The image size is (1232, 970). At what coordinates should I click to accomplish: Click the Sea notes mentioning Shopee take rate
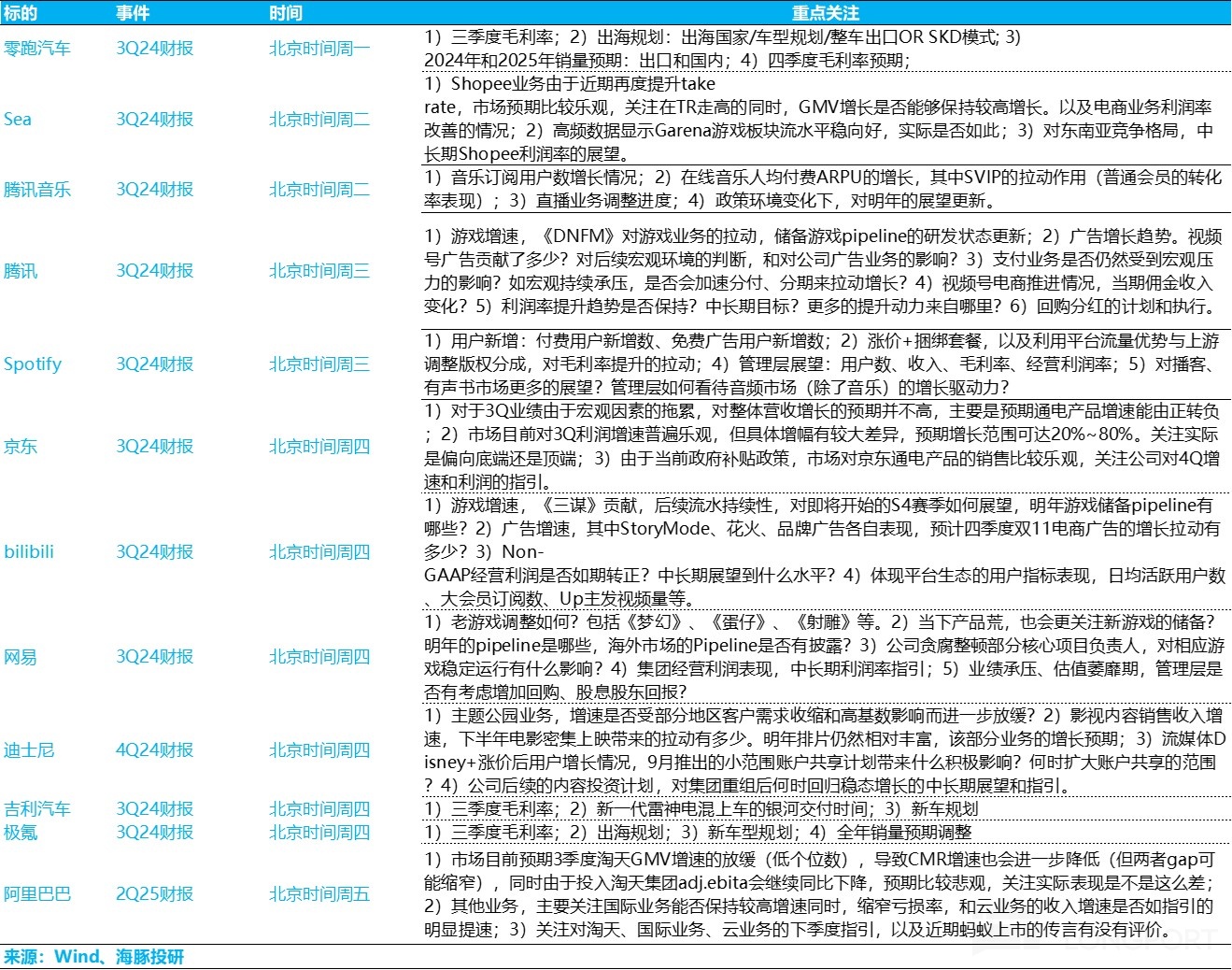(x=819, y=120)
